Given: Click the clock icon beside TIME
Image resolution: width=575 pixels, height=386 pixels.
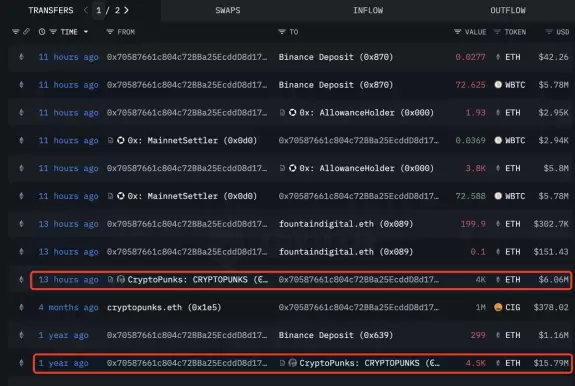Looking at the screenshot, I should pyautogui.click(x=42, y=32).
